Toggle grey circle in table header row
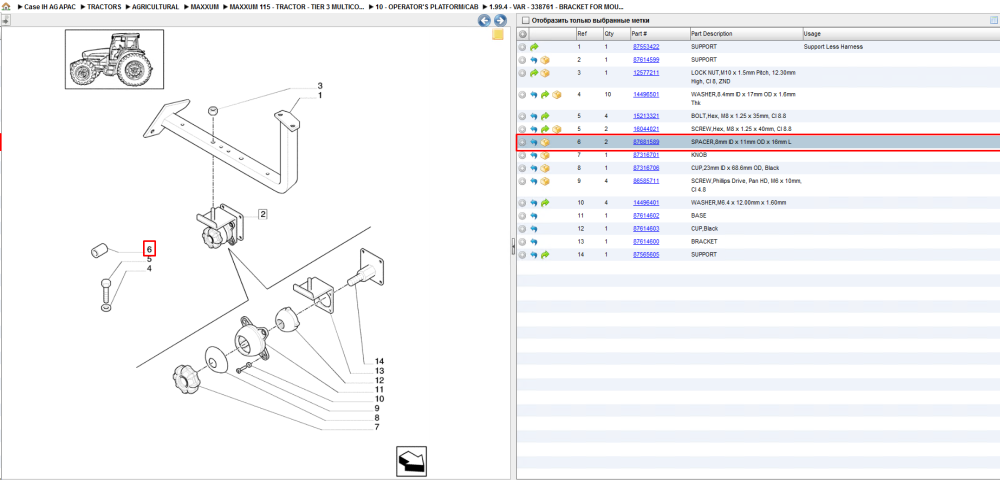The image size is (1000, 480). 522,34
